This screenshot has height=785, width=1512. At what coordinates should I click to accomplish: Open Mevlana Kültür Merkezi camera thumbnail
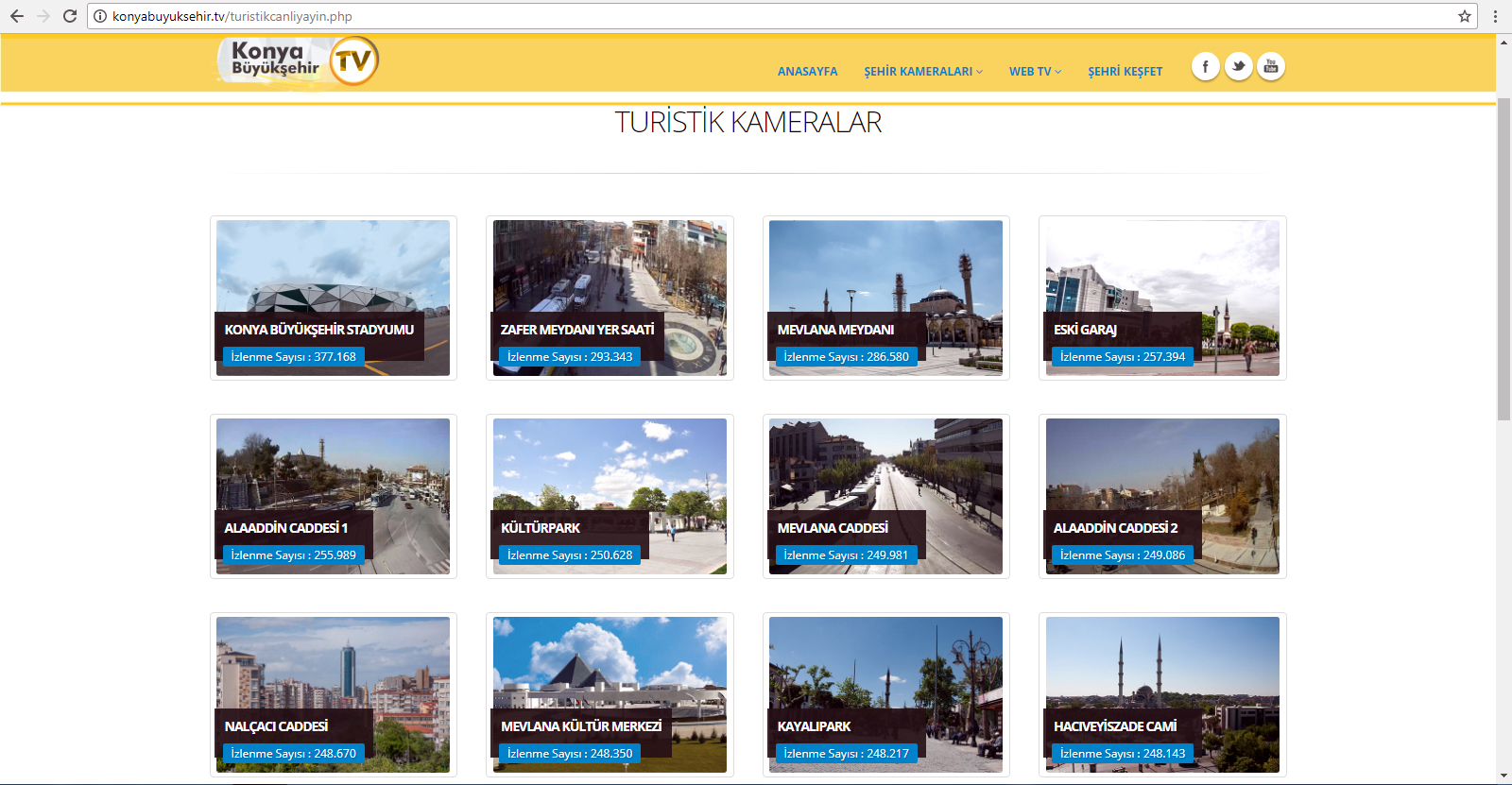tap(610, 694)
